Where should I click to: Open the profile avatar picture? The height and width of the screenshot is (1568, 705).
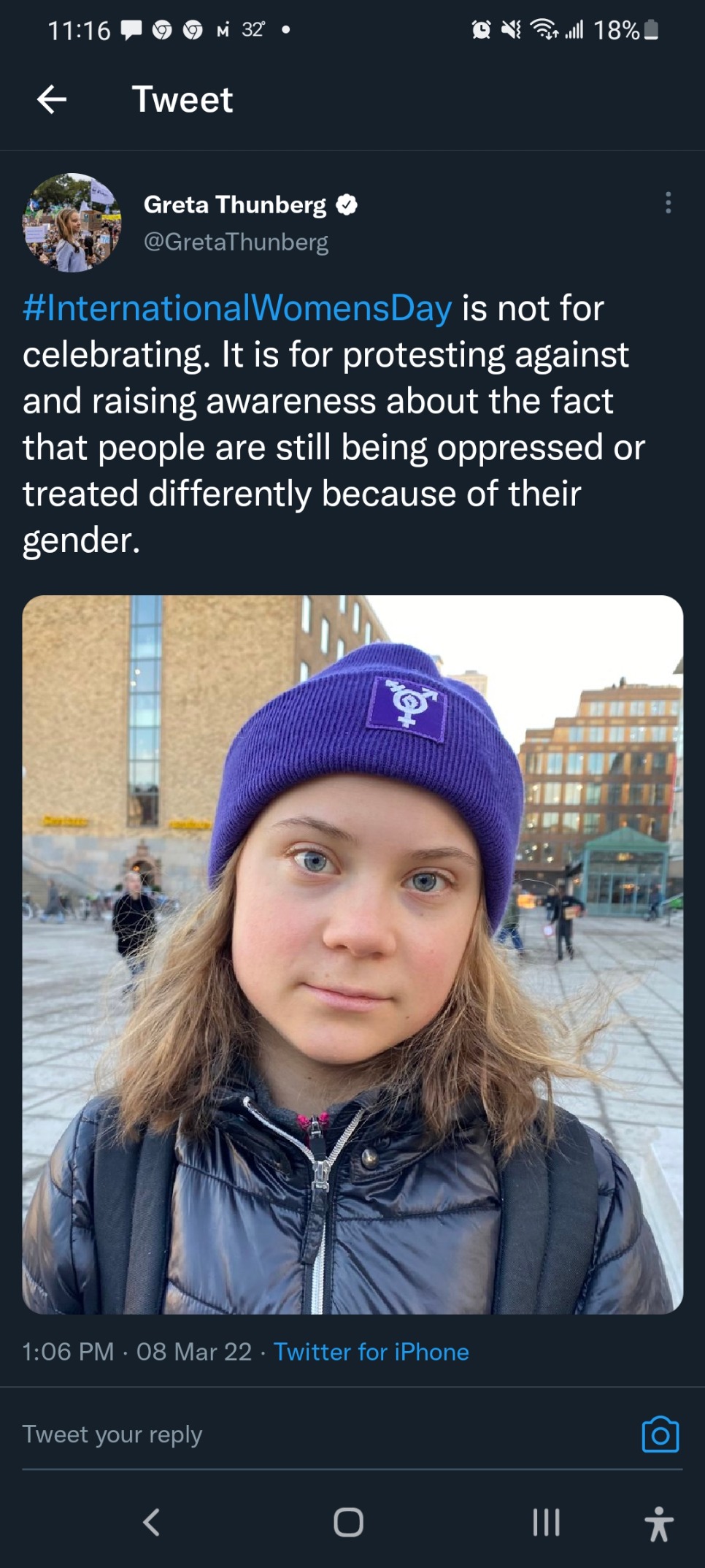tap(72, 223)
